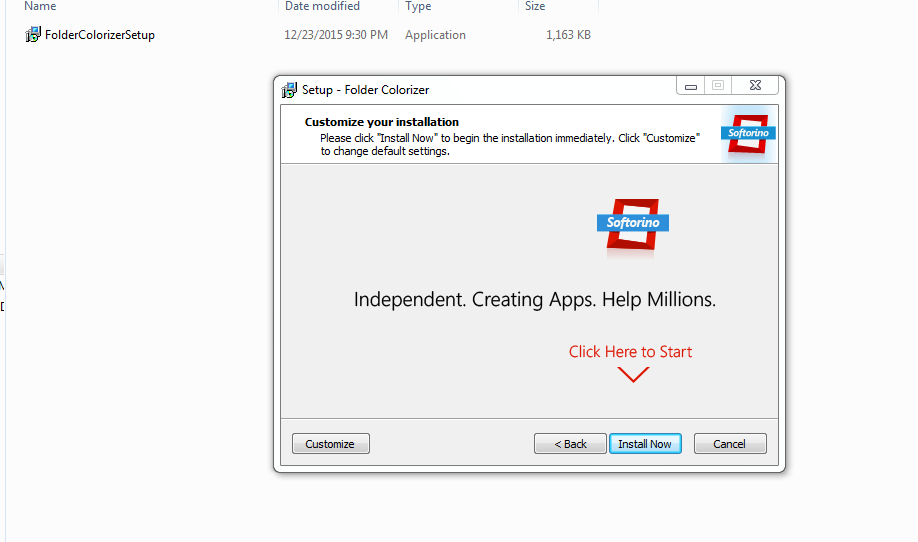The image size is (918, 542).
Task: Click the 1,163 KB size cell
Action: (568, 35)
